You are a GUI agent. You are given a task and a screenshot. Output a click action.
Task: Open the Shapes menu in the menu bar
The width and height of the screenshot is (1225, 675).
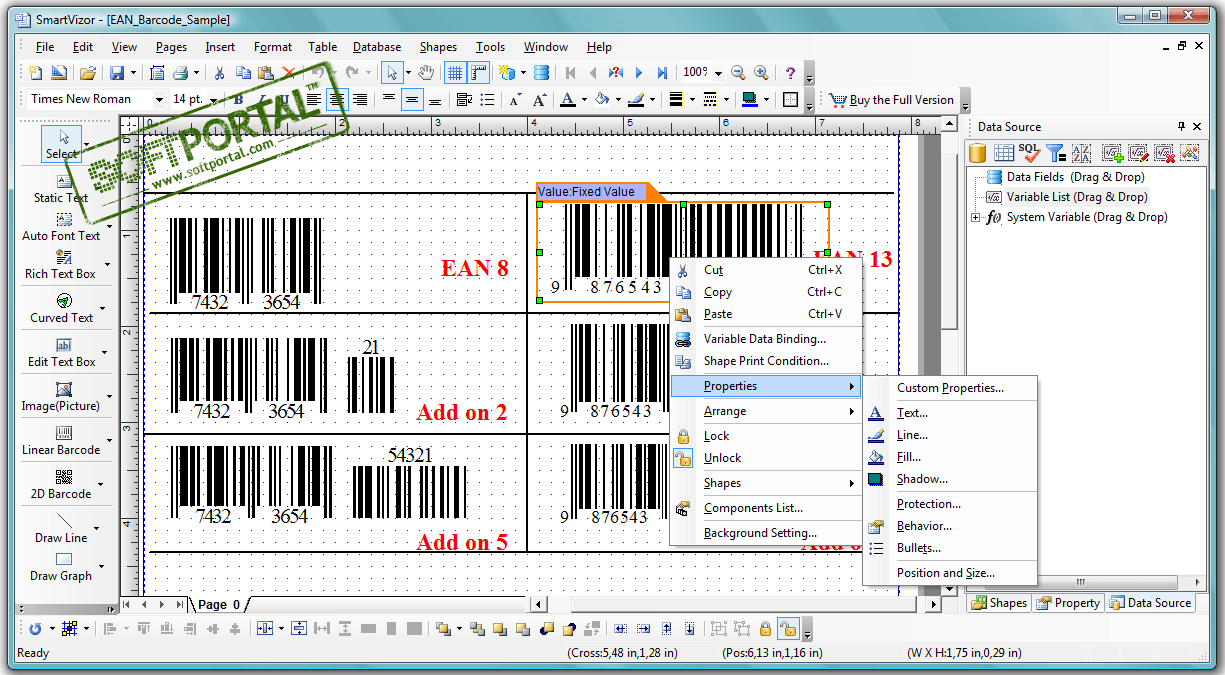click(438, 47)
